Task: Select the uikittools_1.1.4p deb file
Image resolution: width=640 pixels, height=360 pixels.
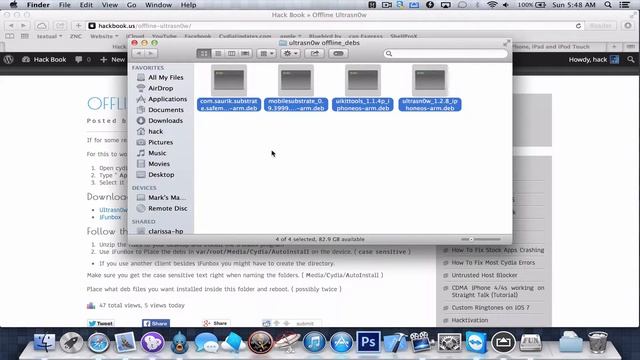Action: pos(363,87)
